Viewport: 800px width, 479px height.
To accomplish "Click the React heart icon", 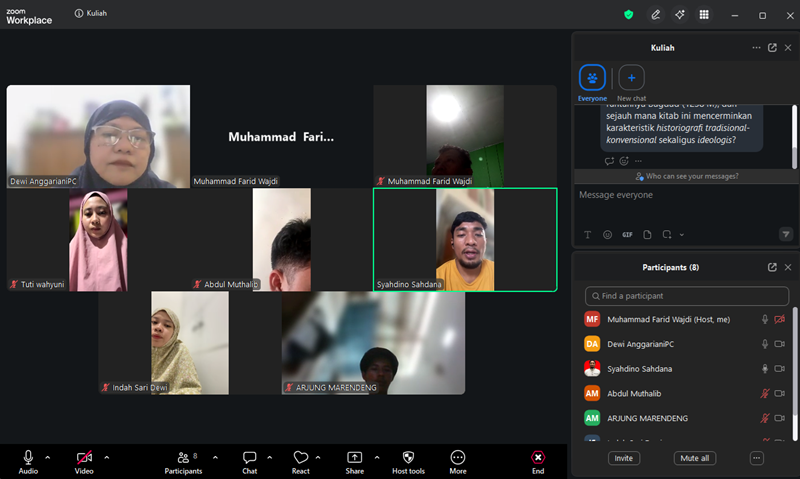I will tap(301, 458).
